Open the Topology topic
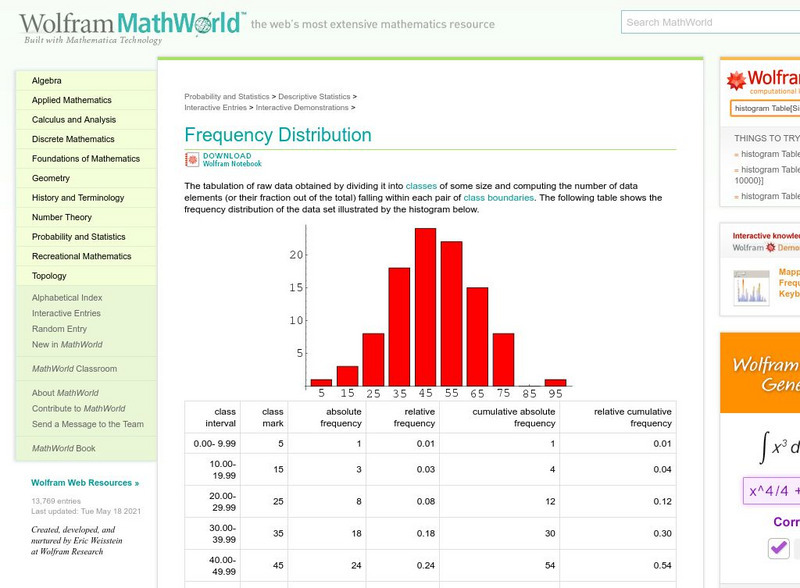800x588 pixels. click(x=49, y=276)
